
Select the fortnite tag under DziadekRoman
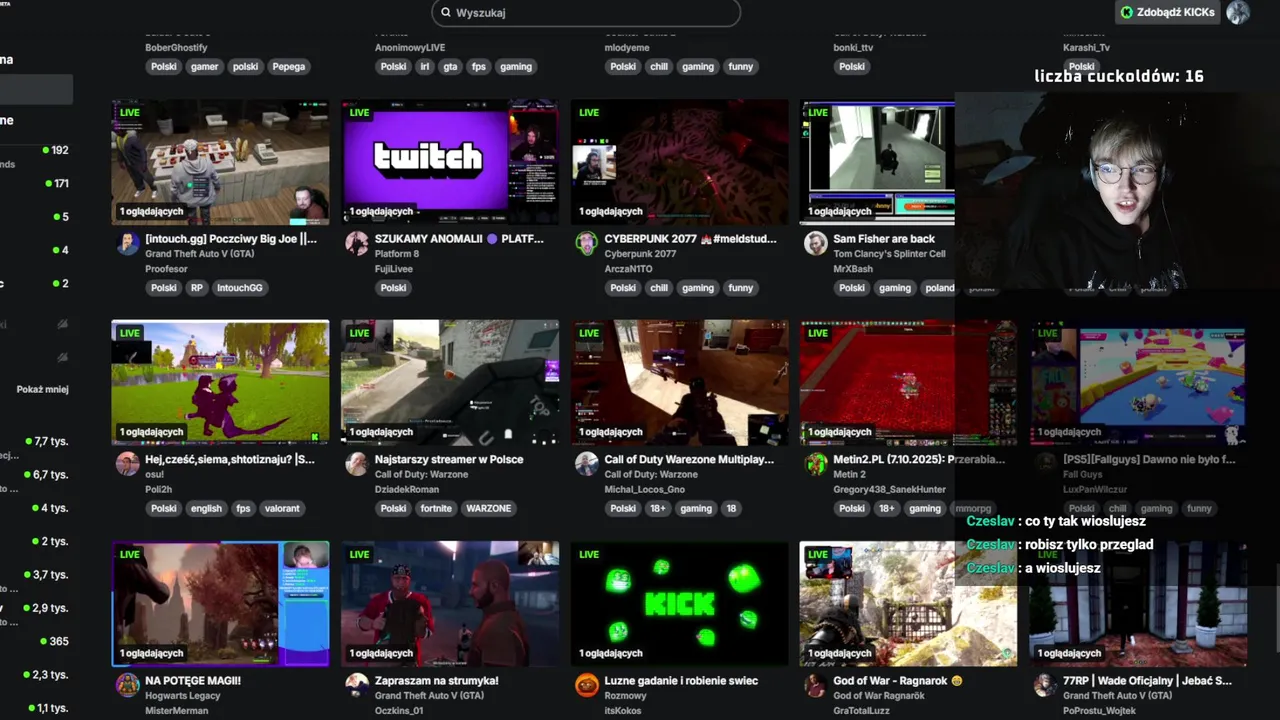(x=436, y=509)
